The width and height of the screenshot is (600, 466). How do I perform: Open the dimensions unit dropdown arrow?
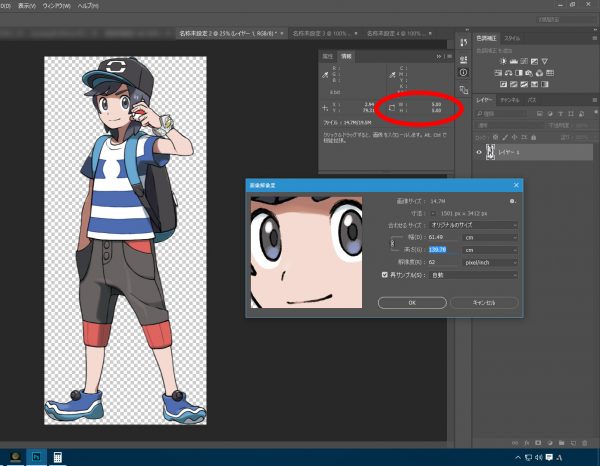point(433,213)
